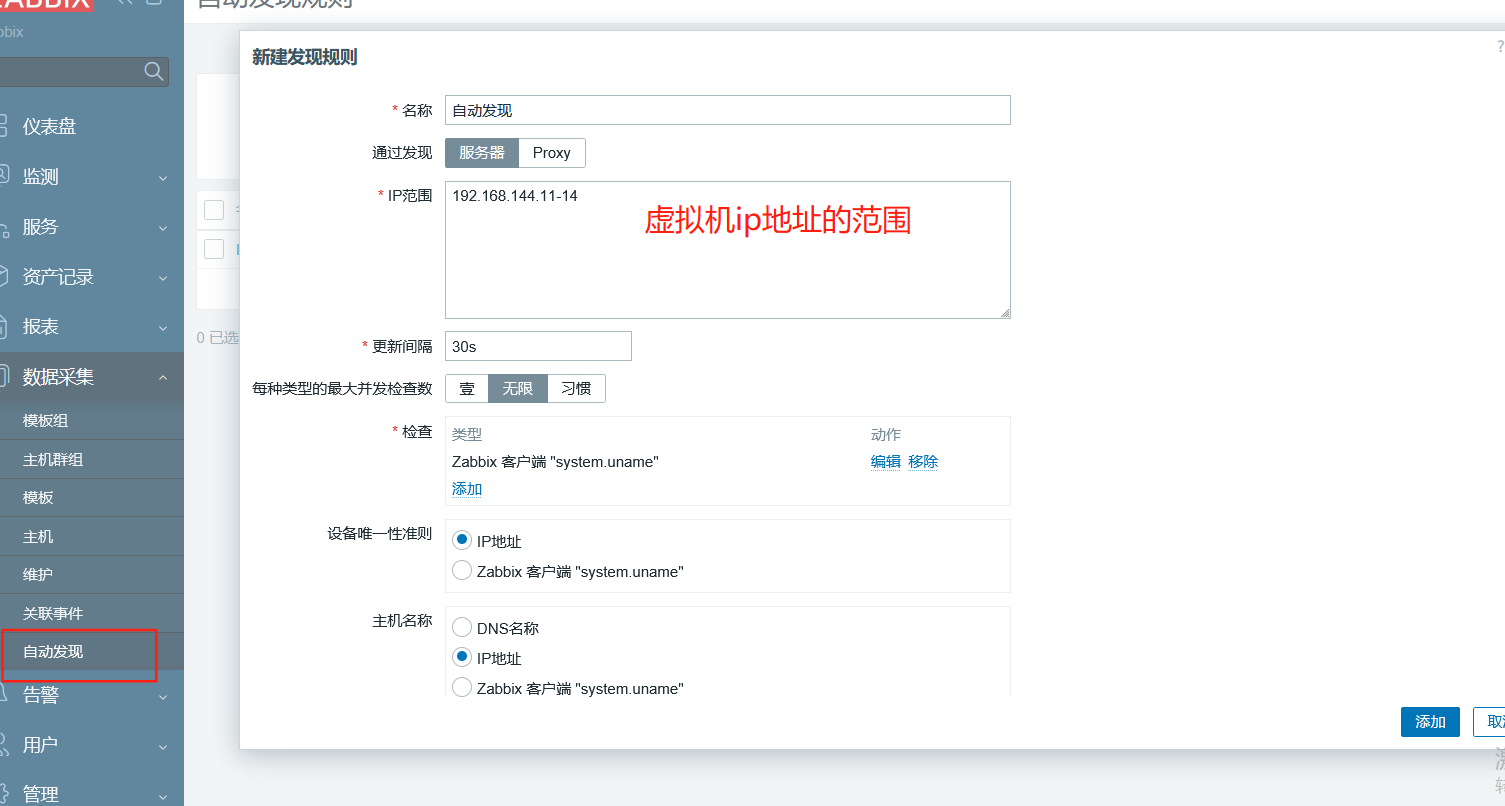The width and height of the screenshot is (1505, 806).
Task: Expand the 报表 chevron arrow
Action: coord(163,328)
